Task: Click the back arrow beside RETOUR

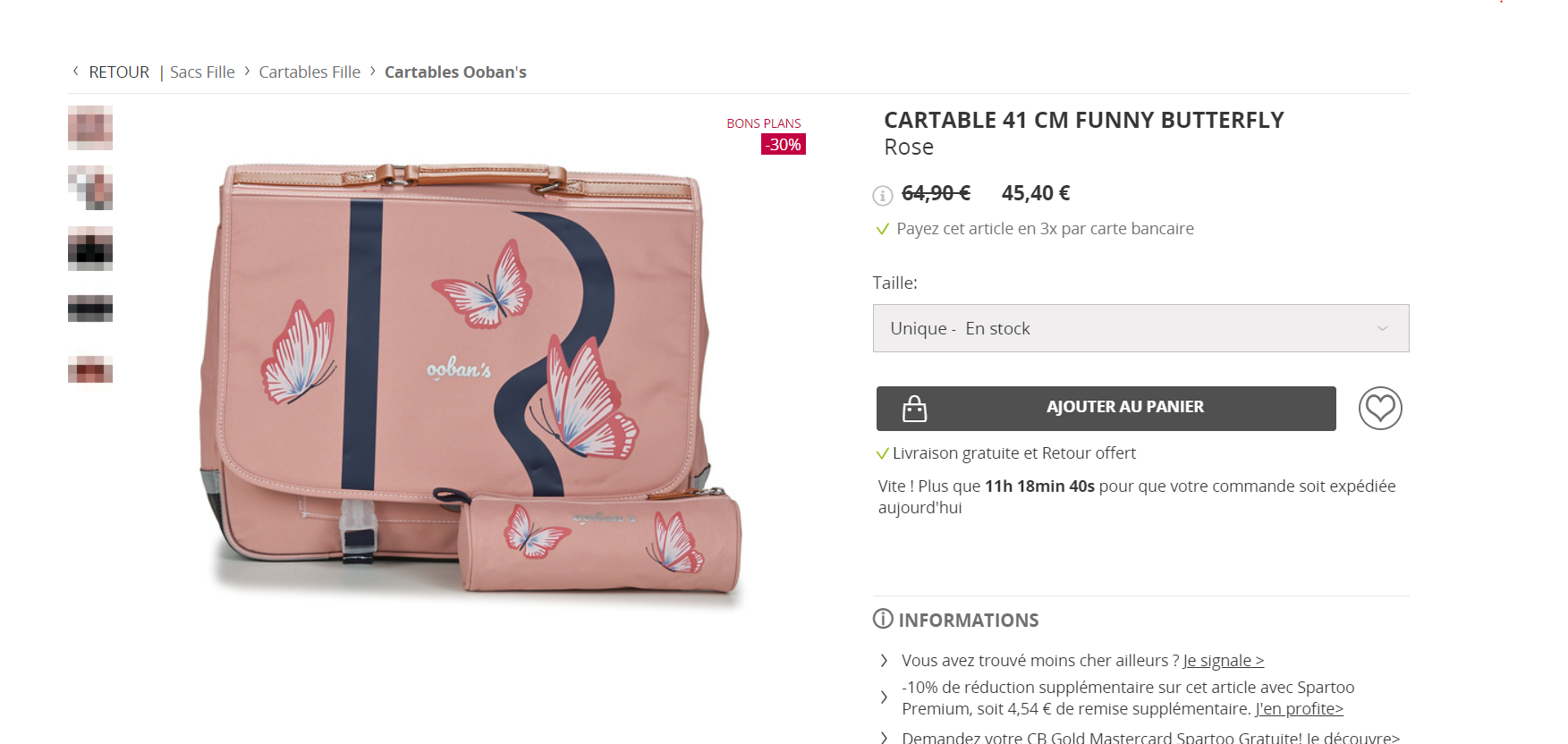Action: point(75,71)
